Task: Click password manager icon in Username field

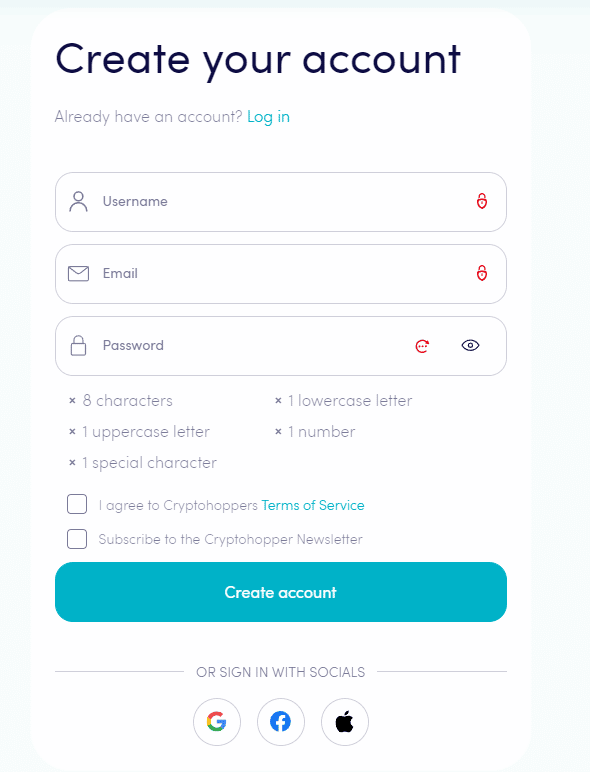Action: pyautogui.click(x=482, y=201)
